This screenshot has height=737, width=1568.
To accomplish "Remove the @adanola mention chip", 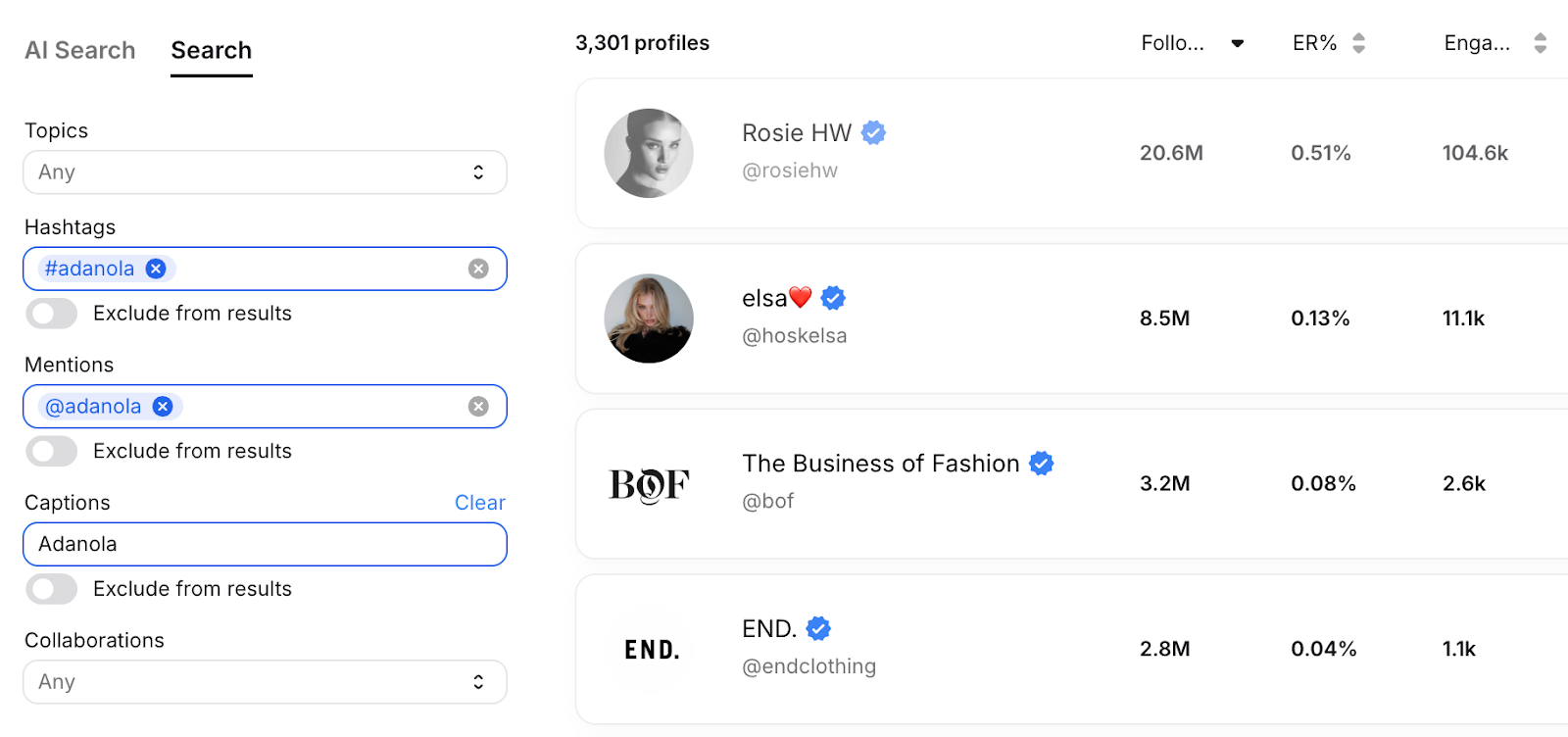I will [x=163, y=407].
